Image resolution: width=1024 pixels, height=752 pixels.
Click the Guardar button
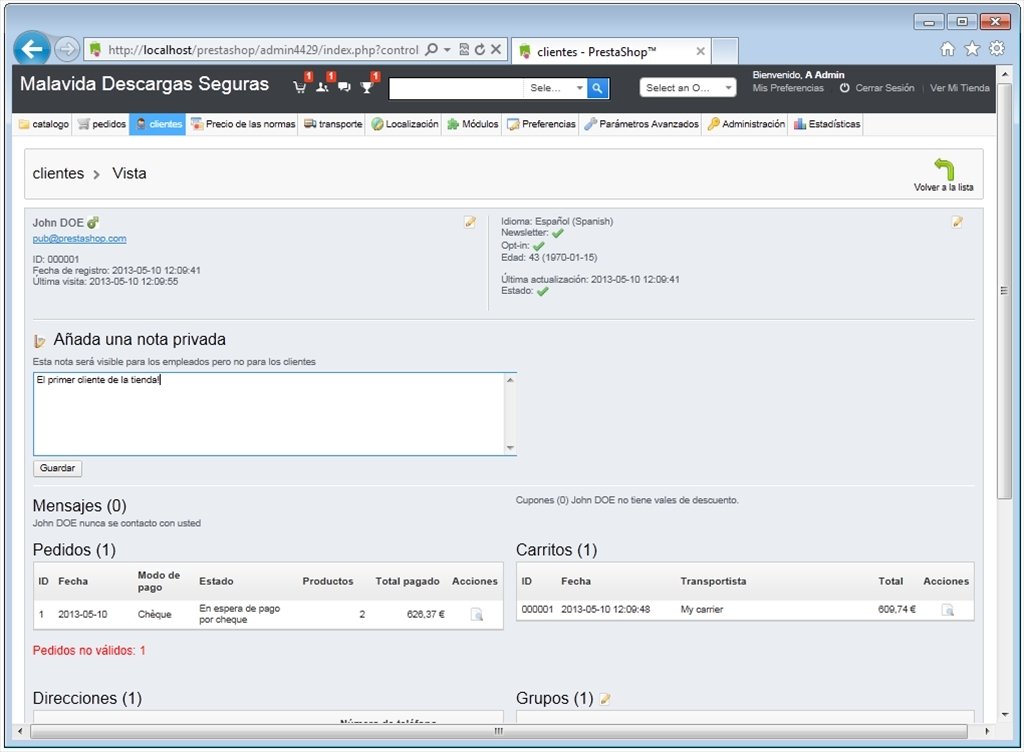(x=57, y=468)
